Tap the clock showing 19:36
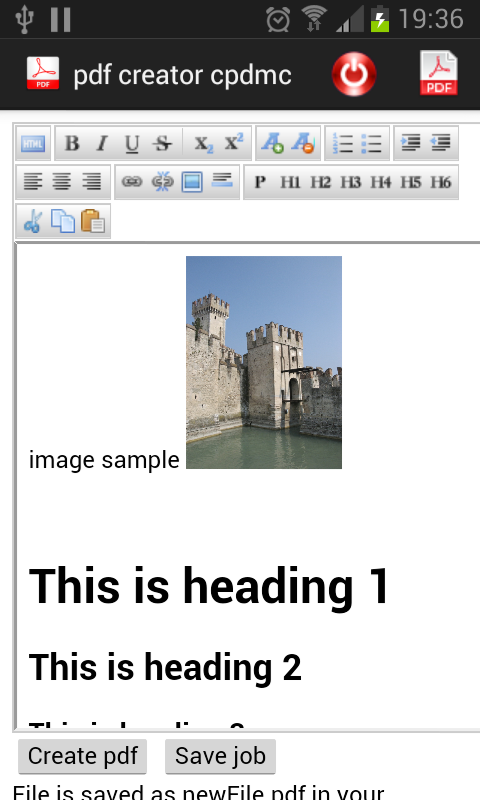This screenshot has height=800, width=480. [x=431, y=19]
